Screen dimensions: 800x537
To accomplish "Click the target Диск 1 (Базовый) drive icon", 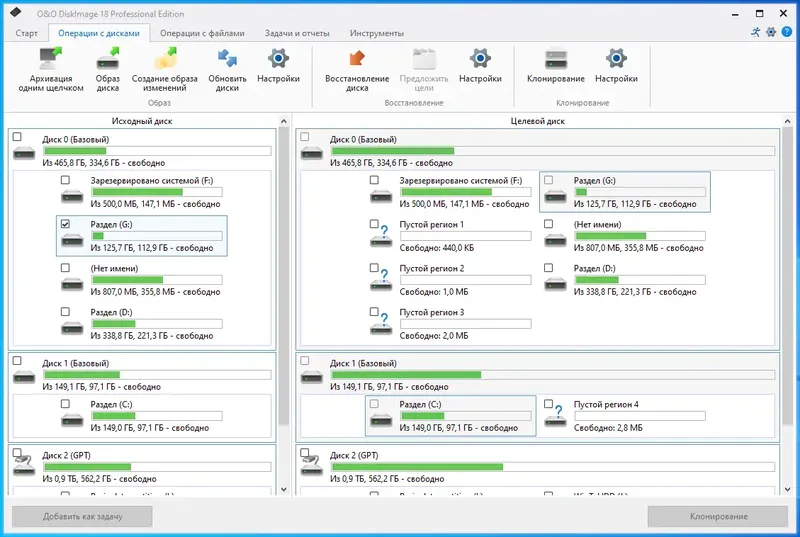I will (x=312, y=377).
